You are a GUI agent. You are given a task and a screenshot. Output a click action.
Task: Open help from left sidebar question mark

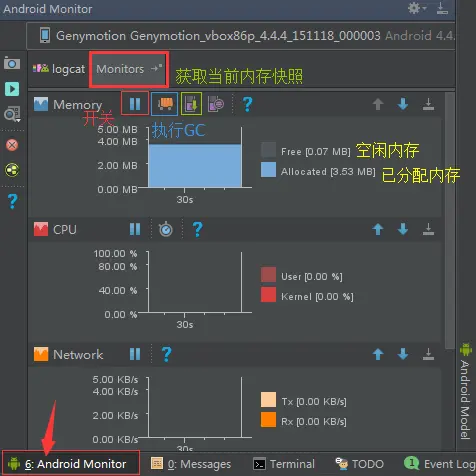12,201
